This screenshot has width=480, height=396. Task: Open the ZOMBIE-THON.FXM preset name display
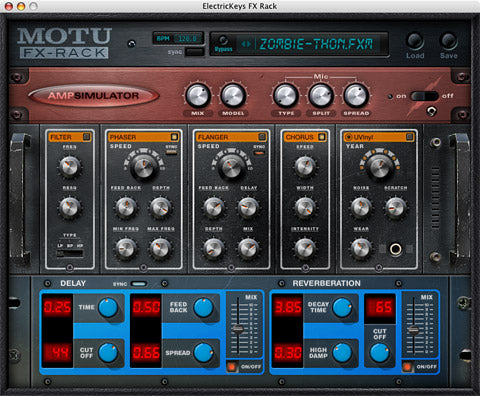[316, 44]
